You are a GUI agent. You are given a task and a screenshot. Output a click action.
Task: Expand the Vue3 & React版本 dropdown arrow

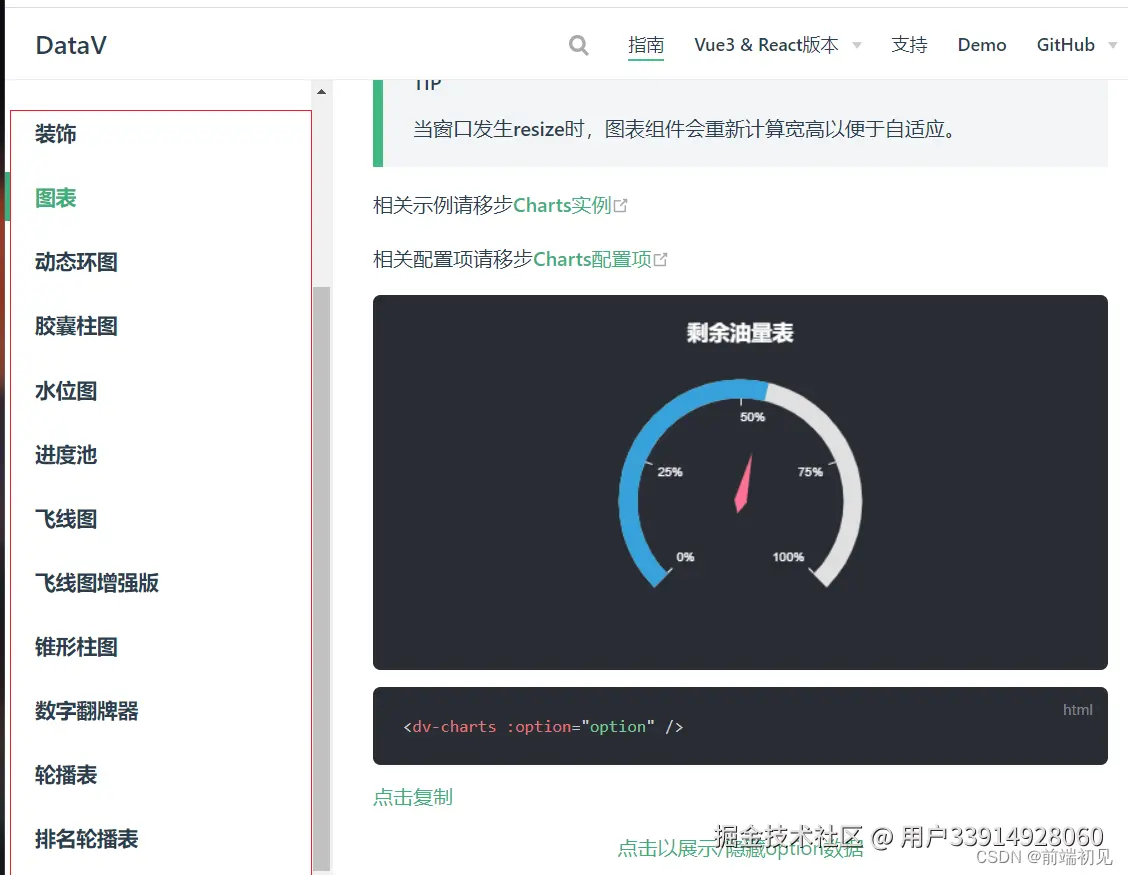tap(857, 45)
